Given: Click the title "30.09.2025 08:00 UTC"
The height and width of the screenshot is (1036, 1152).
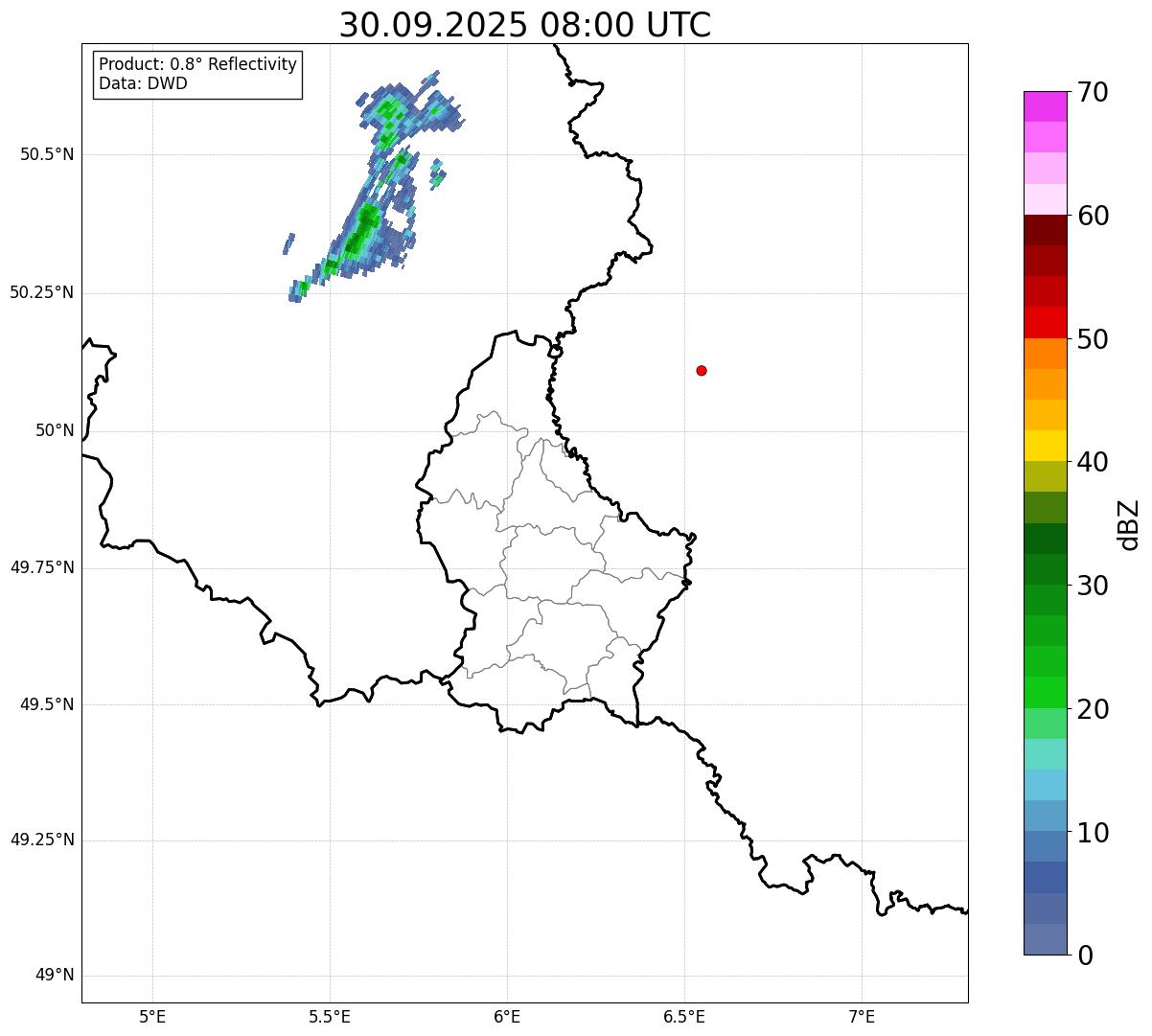Looking at the screenshot, I should click(525, 25).
